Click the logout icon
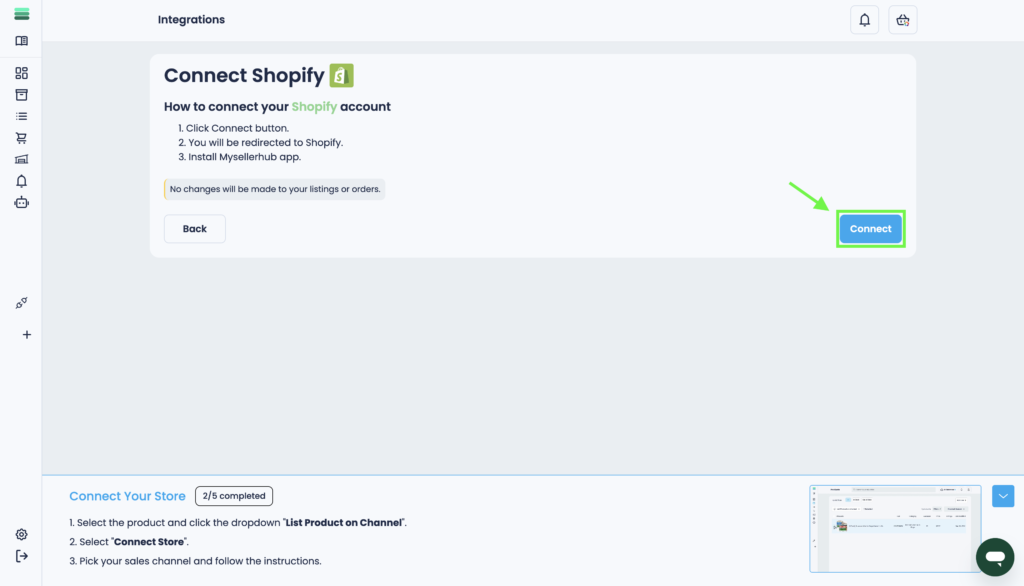 (22, 556)
